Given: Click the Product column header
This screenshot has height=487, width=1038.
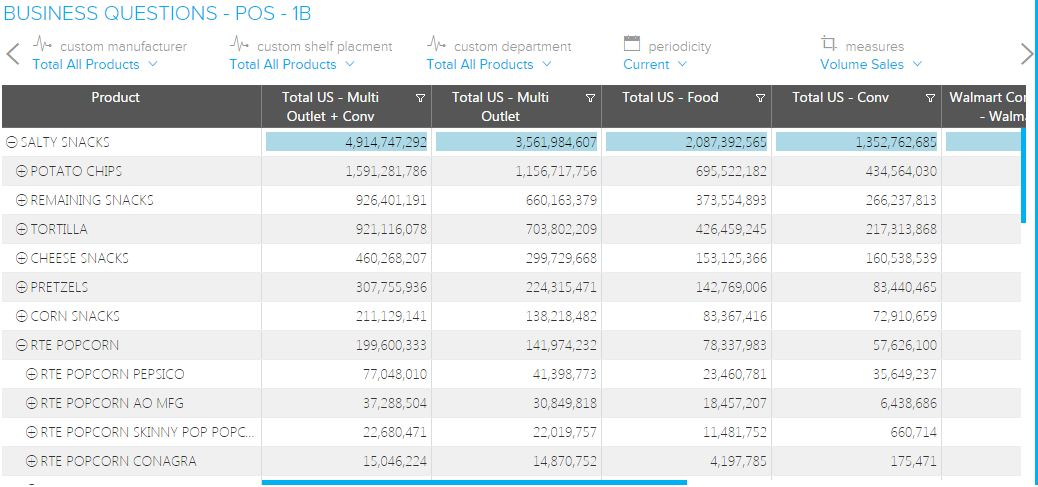Looking at the screenshot, I should [115, 97].
